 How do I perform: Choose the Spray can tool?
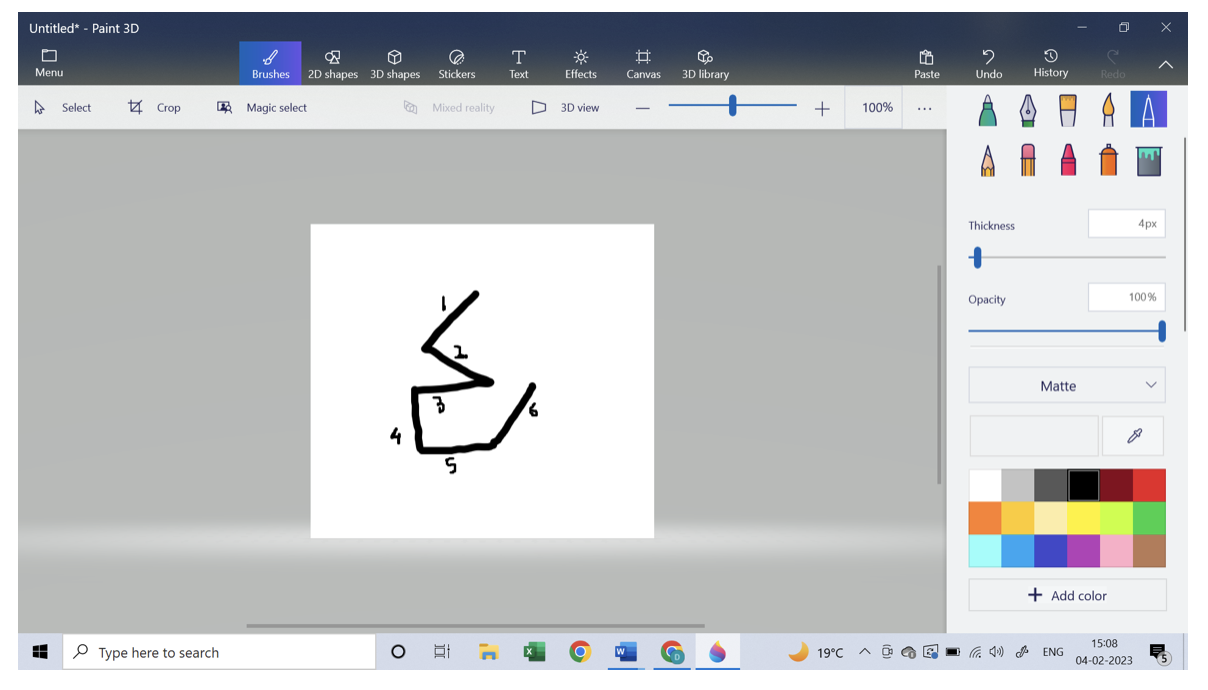[x=1108, y=160]
